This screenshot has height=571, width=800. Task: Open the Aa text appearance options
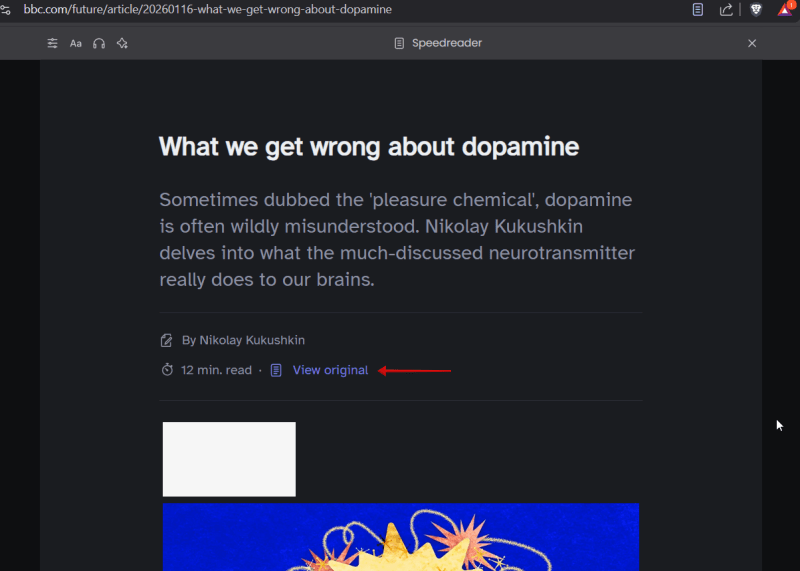[x=75, y=43]
